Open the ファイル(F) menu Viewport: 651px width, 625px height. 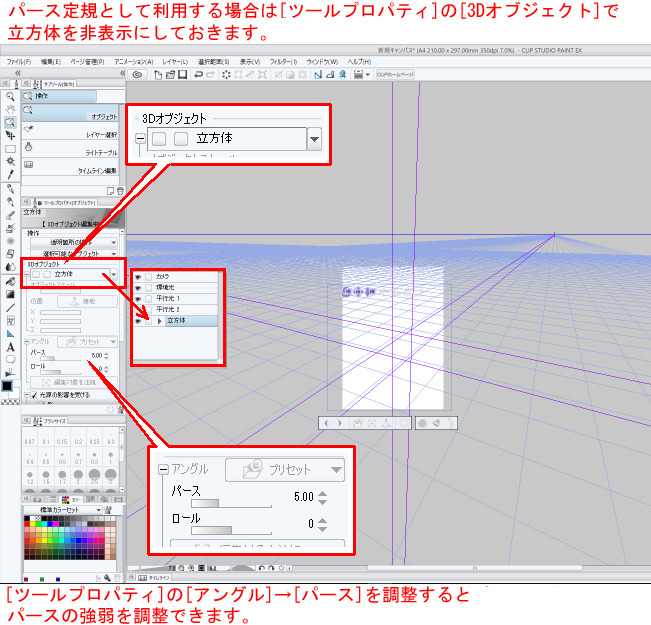tap(19, 62)
